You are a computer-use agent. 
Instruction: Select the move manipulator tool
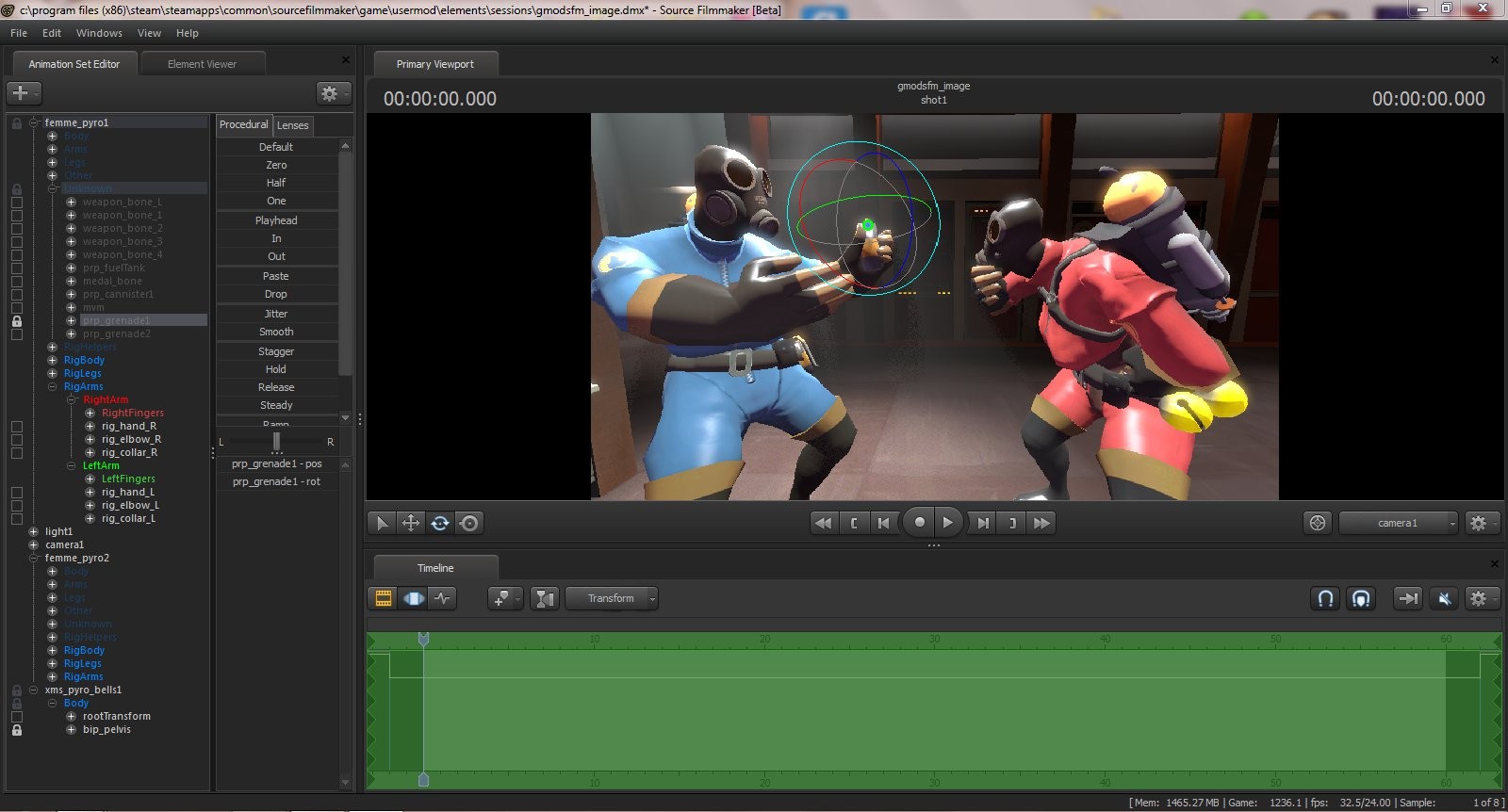coord(411,523)
